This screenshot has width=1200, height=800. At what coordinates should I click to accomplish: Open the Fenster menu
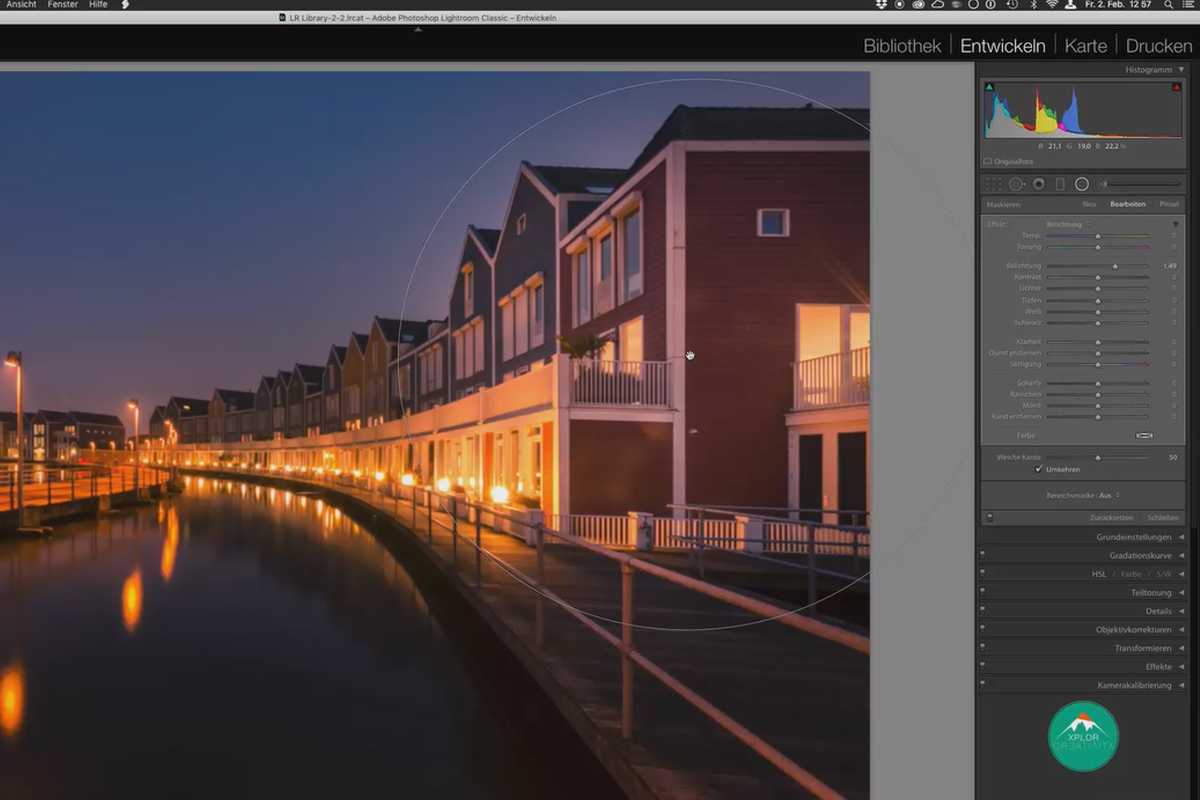62,5
